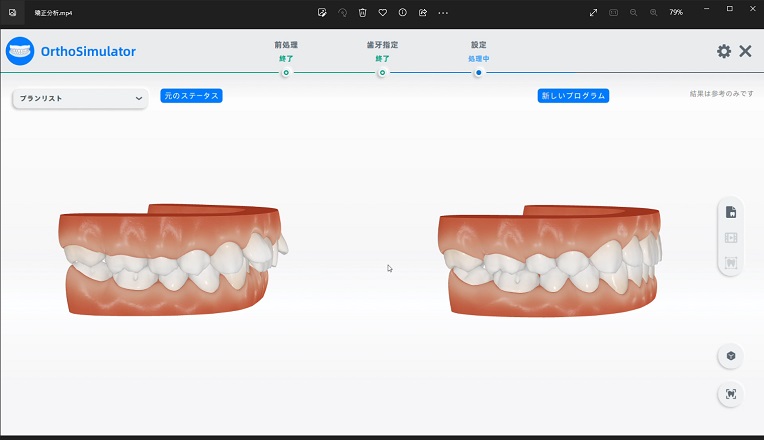Click the tooth frame icon in side panel
Screen dimensions: 764x440
730,263
